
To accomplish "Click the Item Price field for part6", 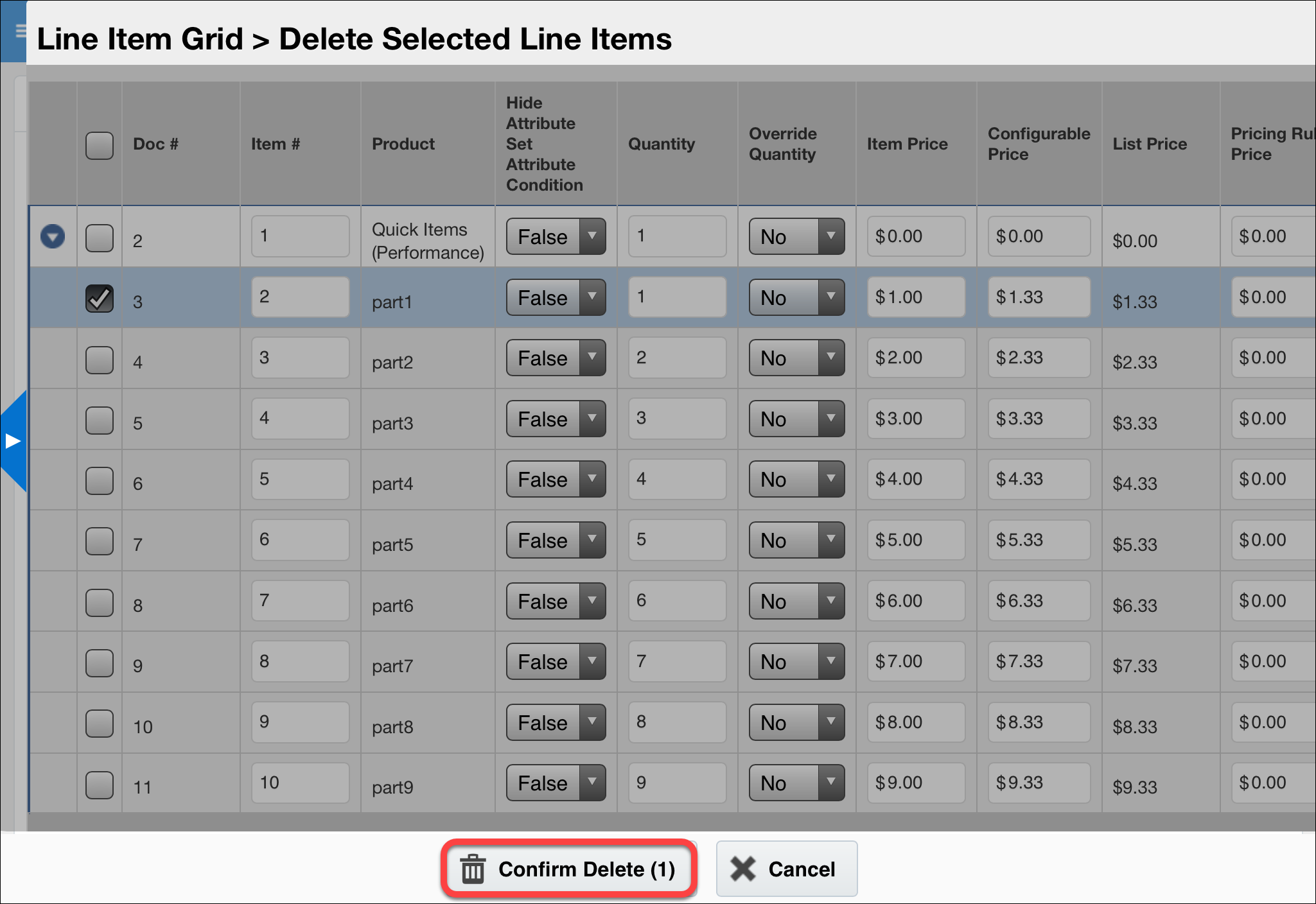I will pos(916,600).
